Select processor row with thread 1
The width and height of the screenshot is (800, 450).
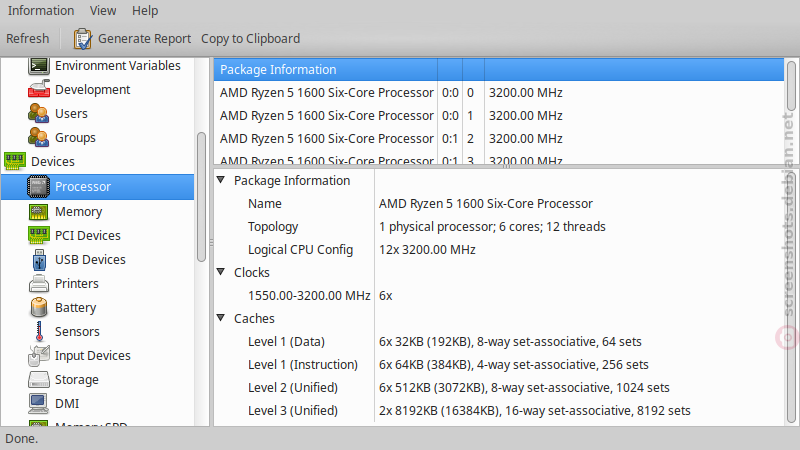(x=498, y=116)
